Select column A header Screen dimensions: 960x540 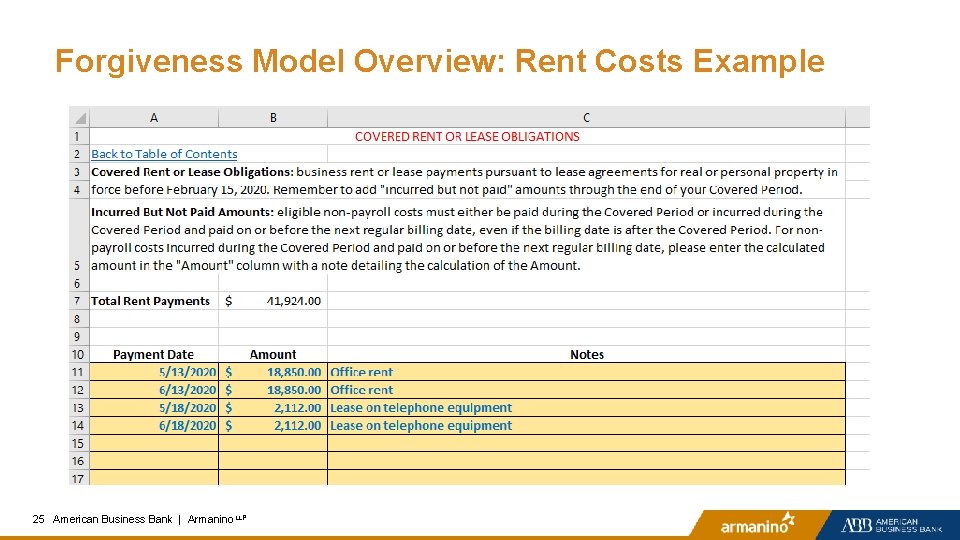(154, 118)
